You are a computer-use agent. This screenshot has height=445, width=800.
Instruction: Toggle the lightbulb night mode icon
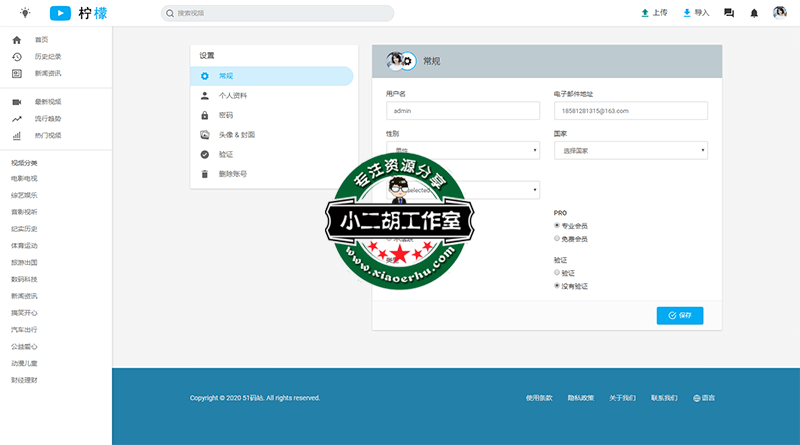(24, 13)
